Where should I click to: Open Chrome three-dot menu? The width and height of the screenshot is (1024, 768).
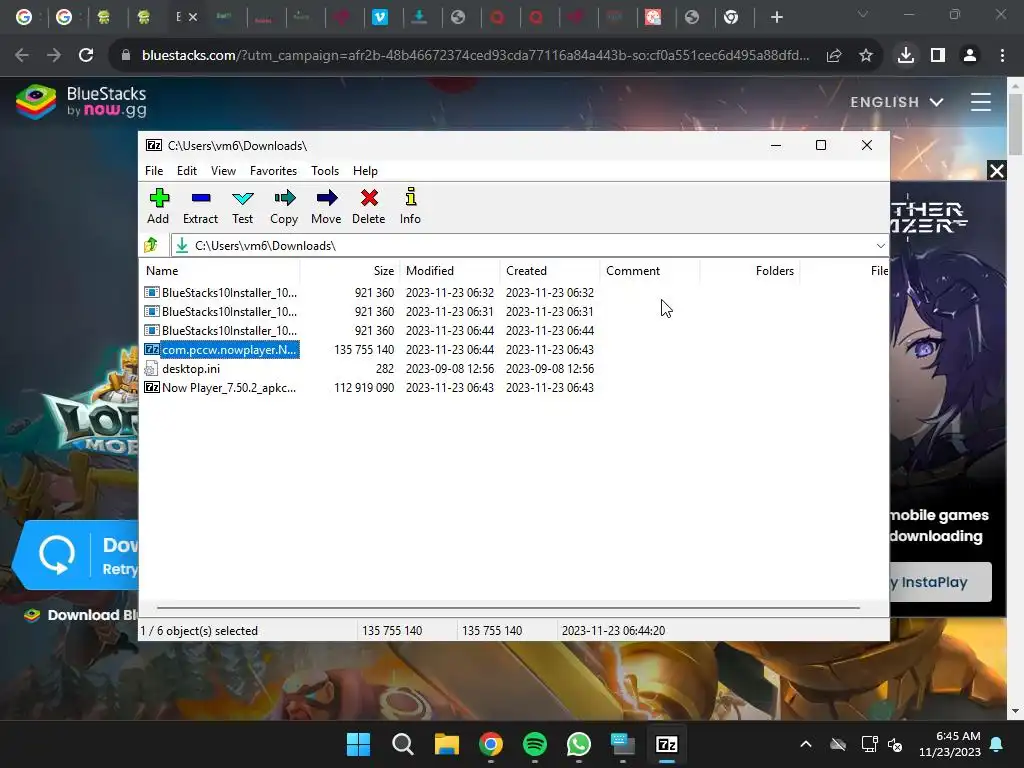(1002, 56)
